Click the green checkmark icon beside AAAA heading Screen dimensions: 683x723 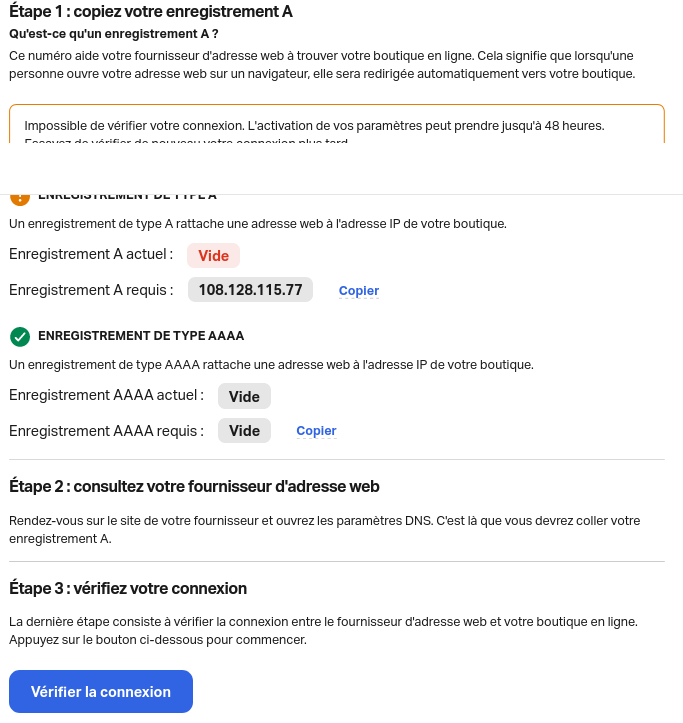(19, 336)
